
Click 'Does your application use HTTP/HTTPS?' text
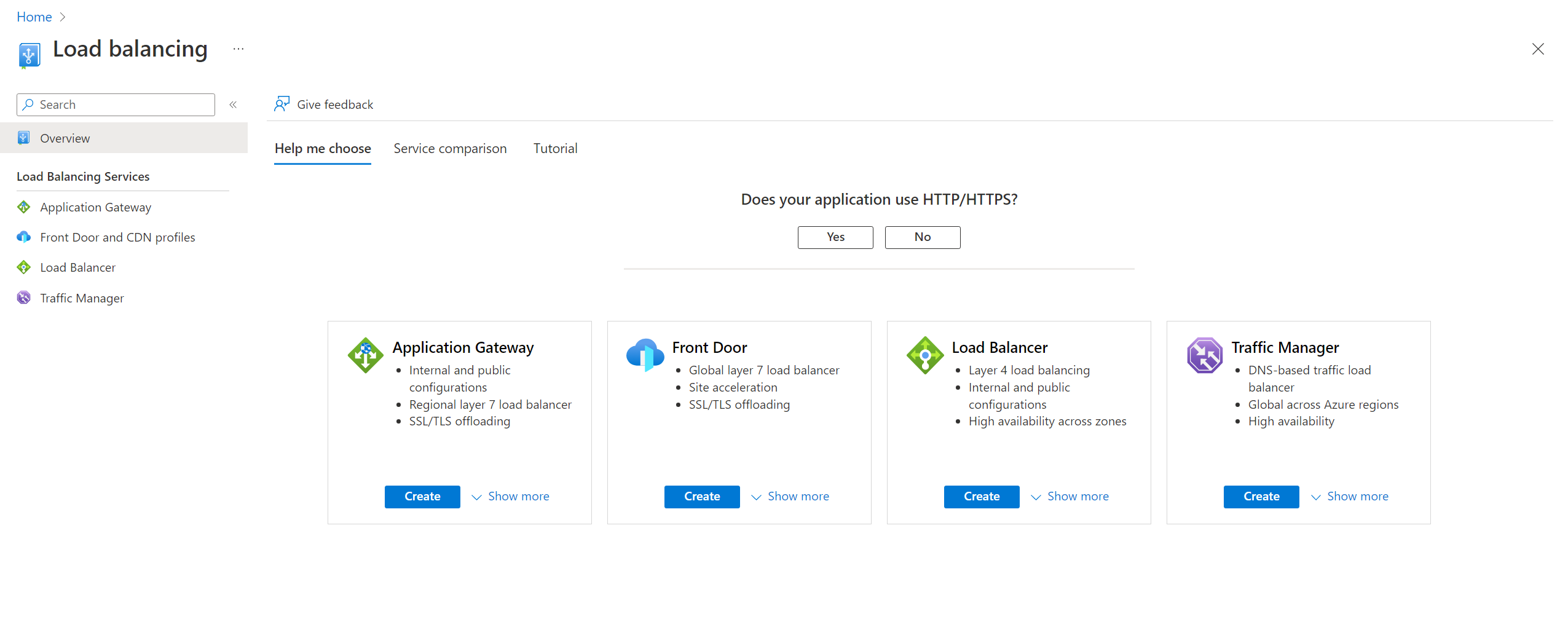(x=879, y=199)
